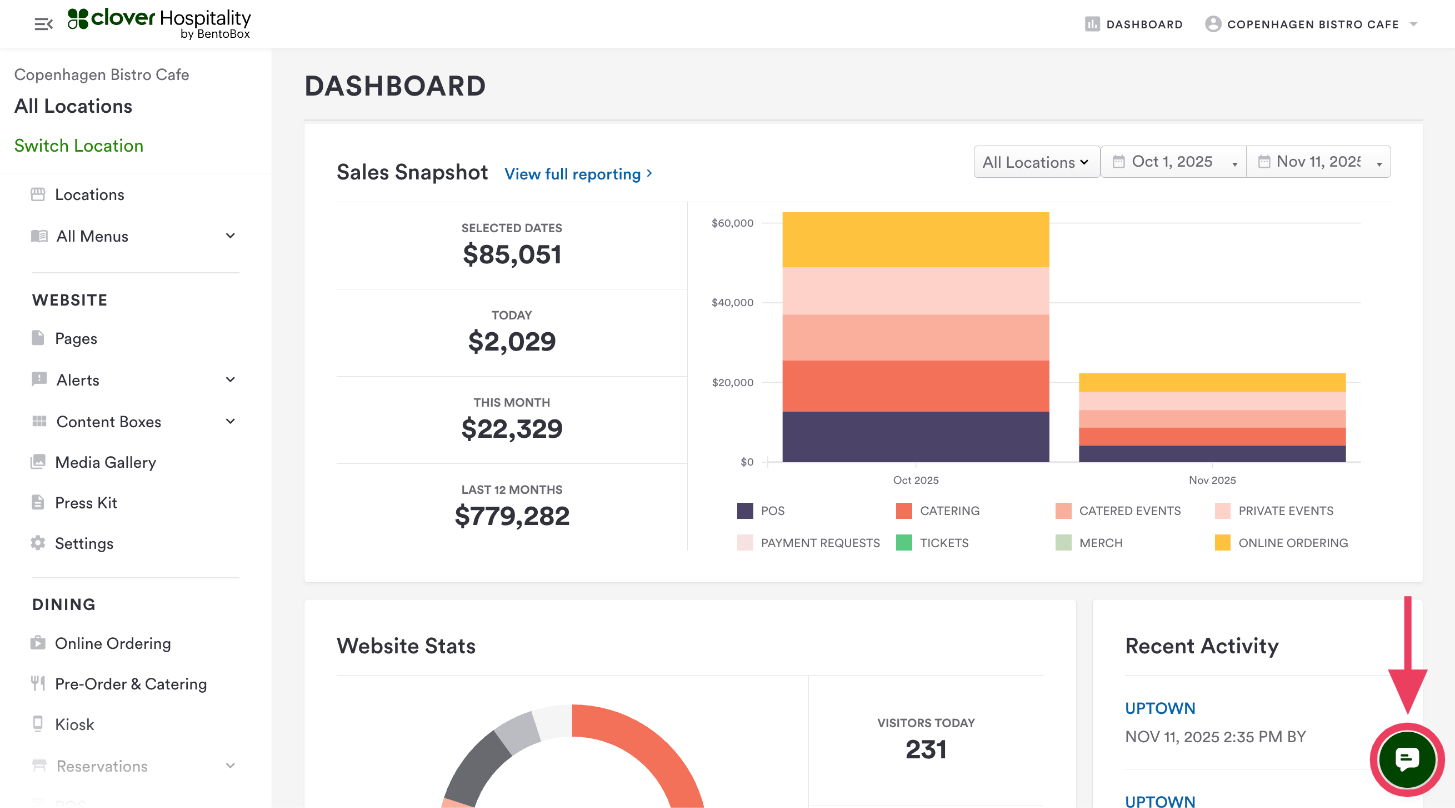Image resolution: width=1455 pixels, height=808 pixels.
Task: Click the Dashboard chart icon in header
Action: click(1092, 24)
